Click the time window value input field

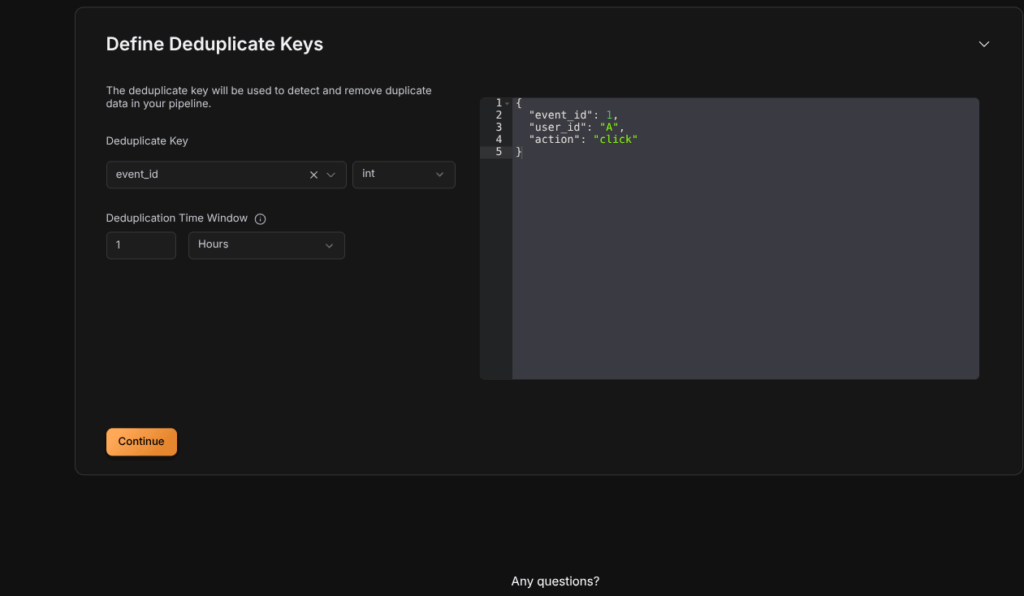[140, 245]
